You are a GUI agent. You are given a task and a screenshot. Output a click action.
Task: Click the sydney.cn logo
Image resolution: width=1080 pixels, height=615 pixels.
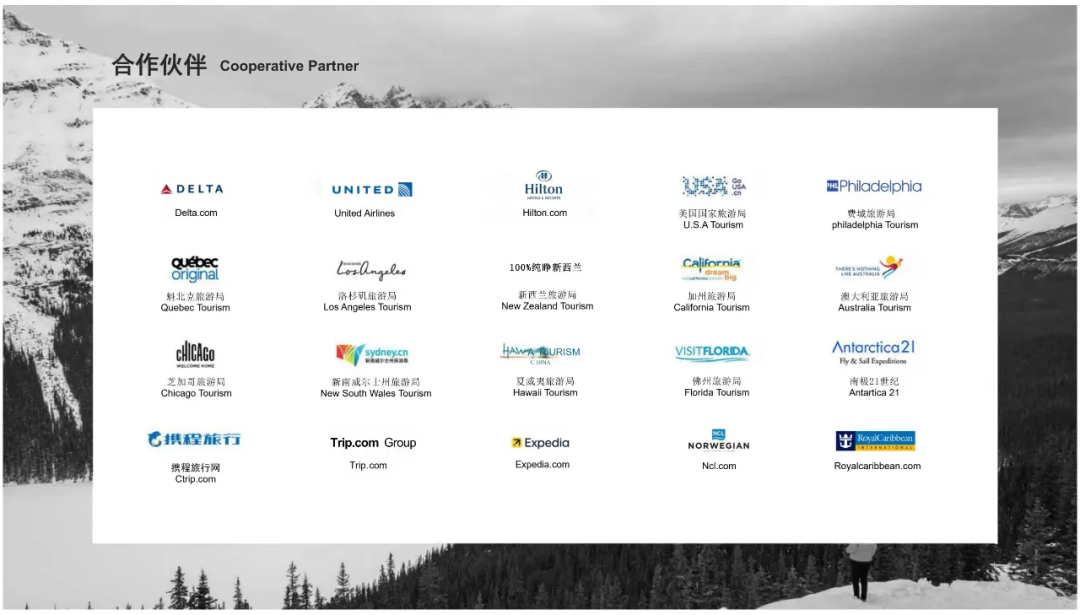click(371, 355)
